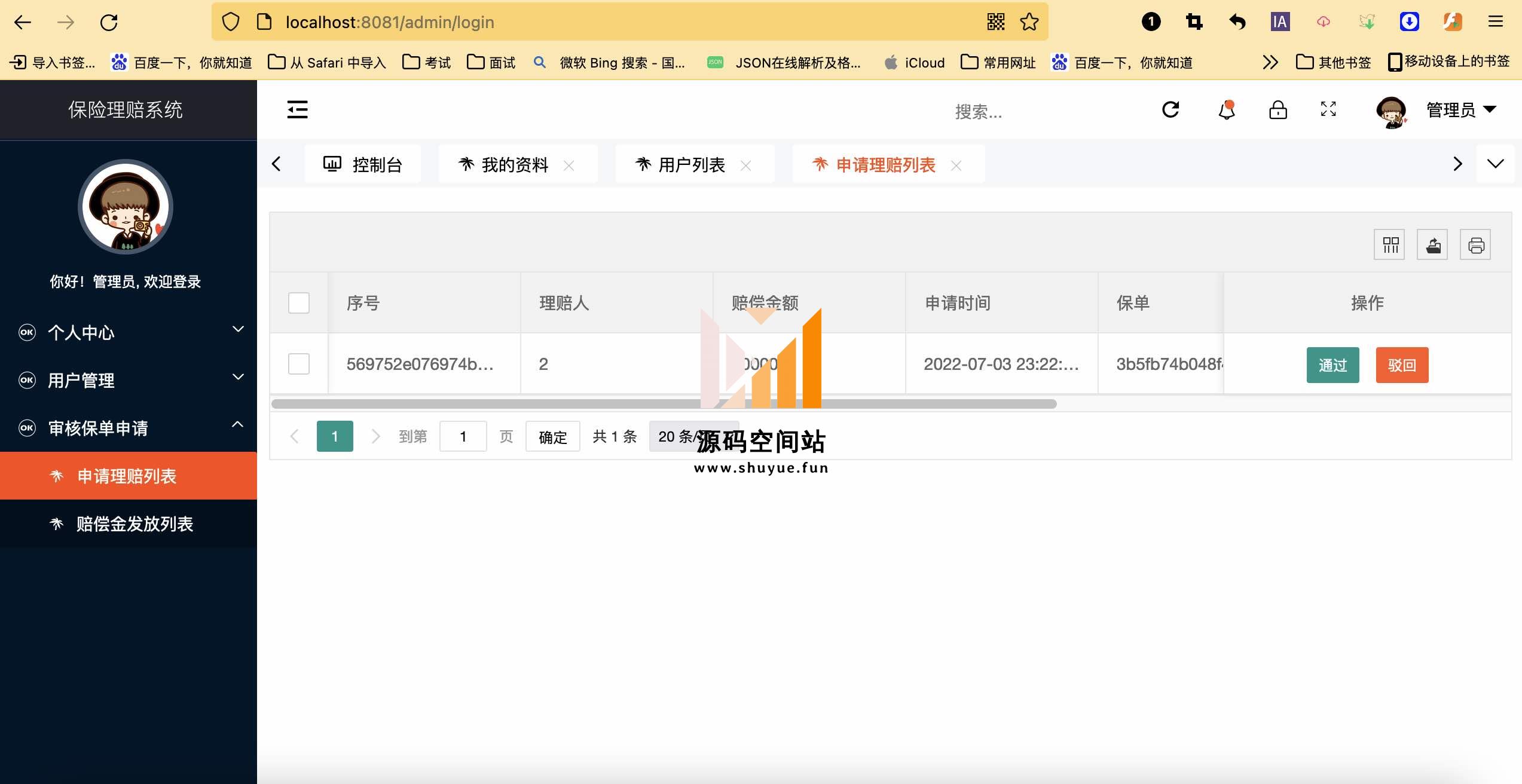Click the browser downloads extension icon
This screenshot has height=784, width=1522.
click(1410, 22)
